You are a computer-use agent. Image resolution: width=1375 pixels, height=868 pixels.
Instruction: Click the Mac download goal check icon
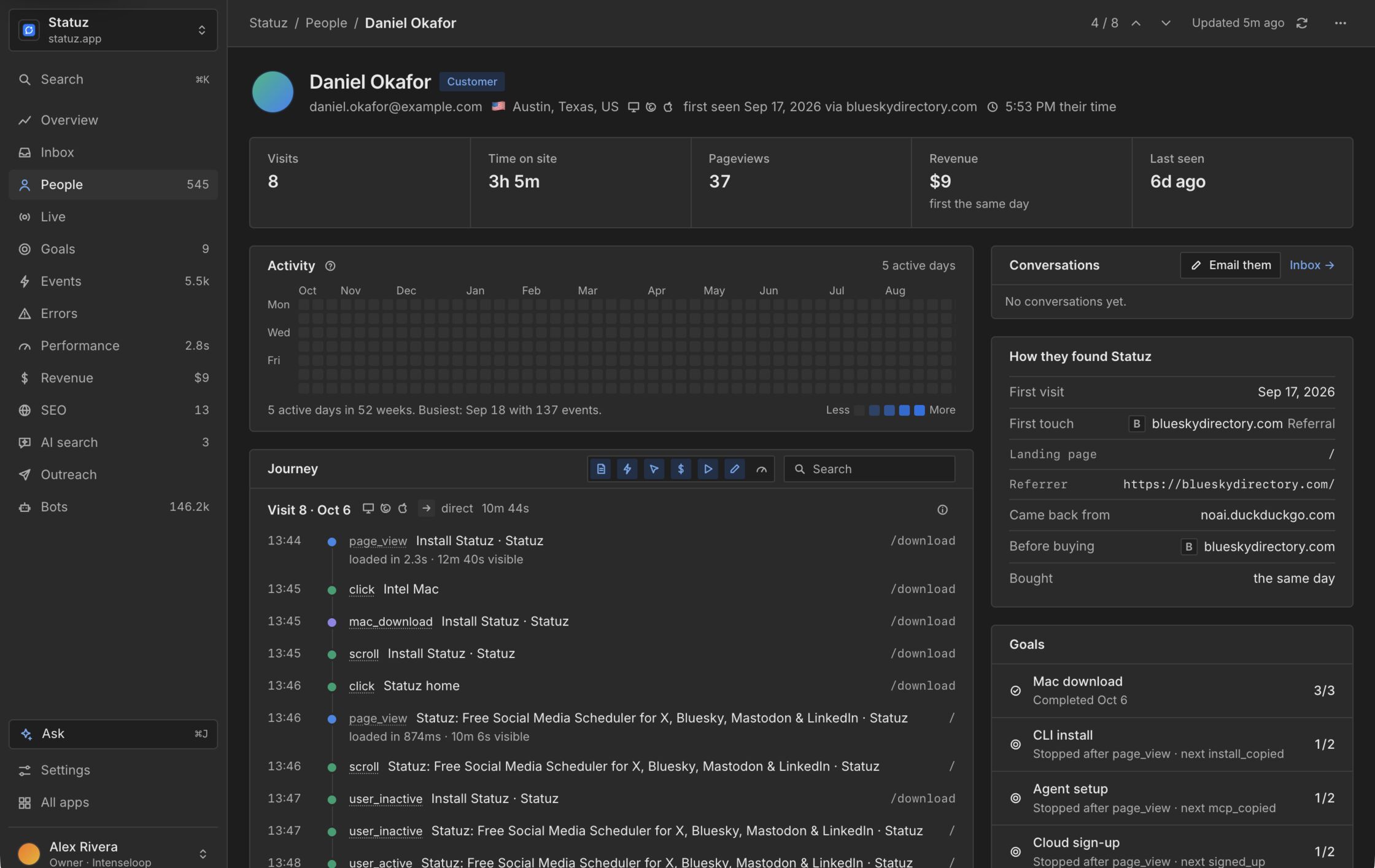pos(1016,691)
